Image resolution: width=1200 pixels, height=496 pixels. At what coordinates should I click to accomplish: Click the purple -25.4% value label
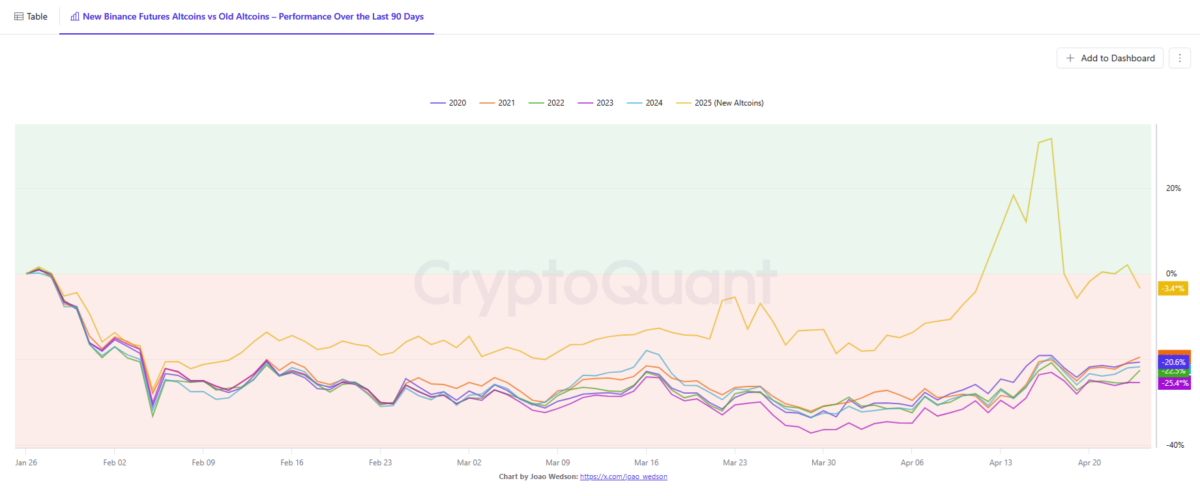pos(1172,383)
